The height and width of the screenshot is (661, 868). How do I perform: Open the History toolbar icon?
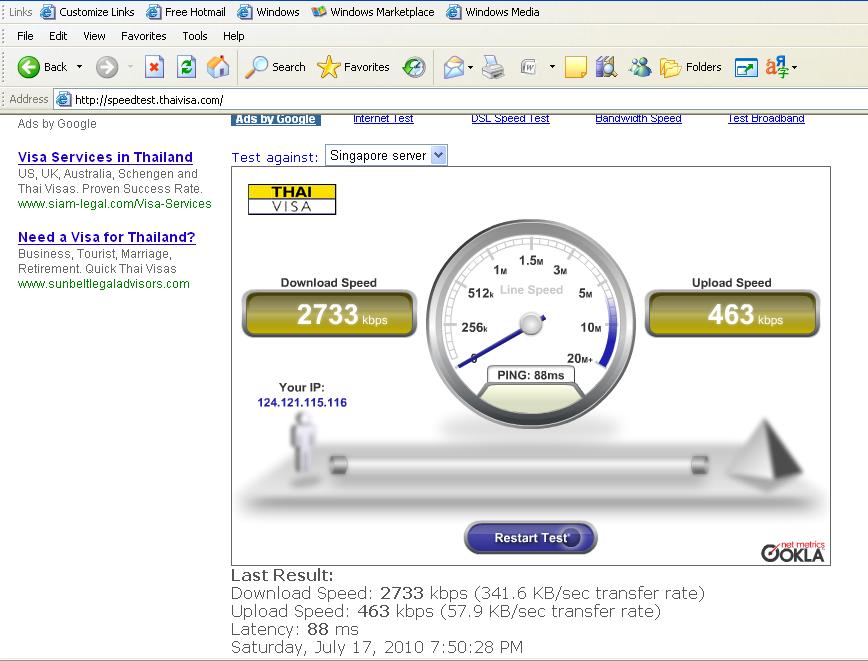(414, 67)
